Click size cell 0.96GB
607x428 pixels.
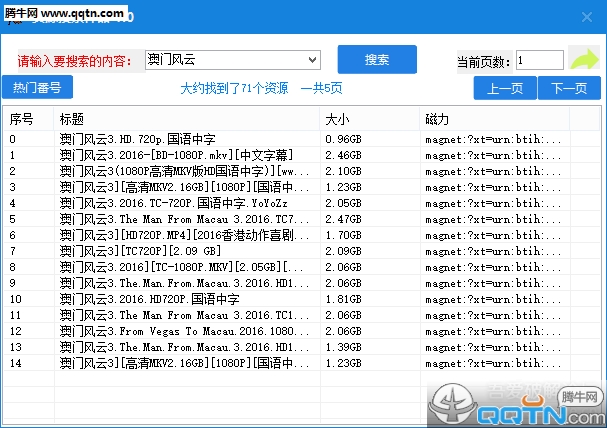pyautogui.click(x=343, y=139)
